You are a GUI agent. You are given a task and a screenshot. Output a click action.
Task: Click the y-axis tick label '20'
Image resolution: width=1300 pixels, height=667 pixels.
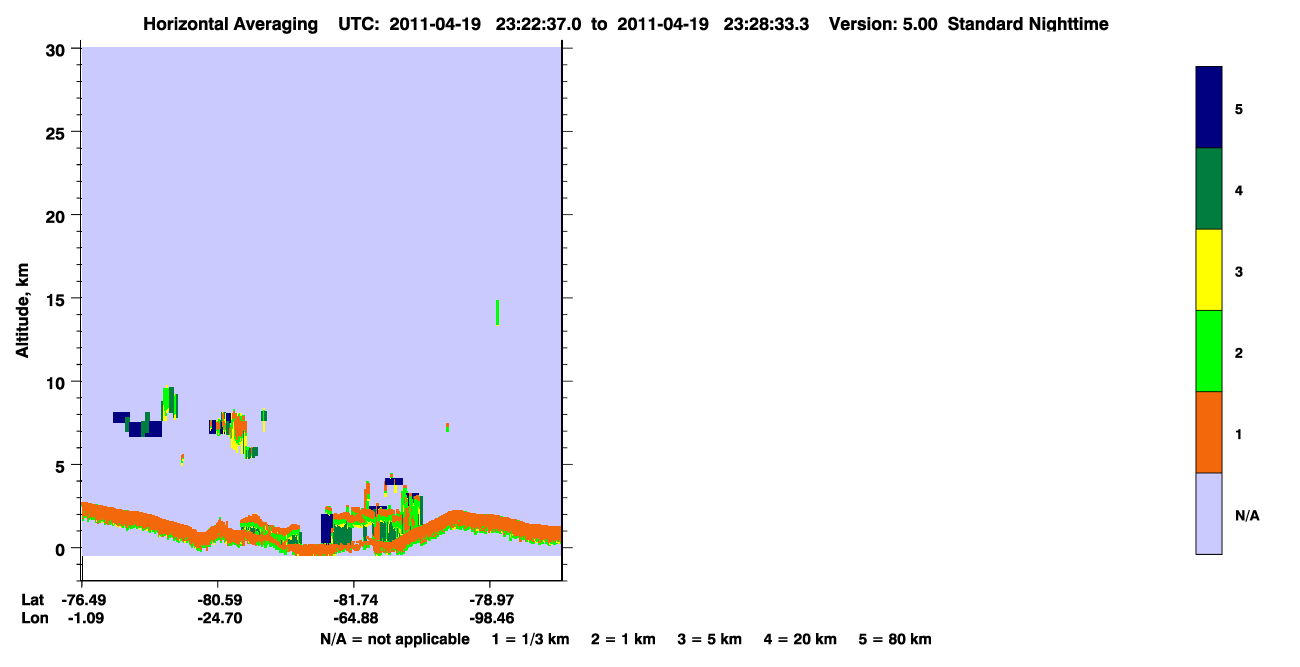[57, 215]
